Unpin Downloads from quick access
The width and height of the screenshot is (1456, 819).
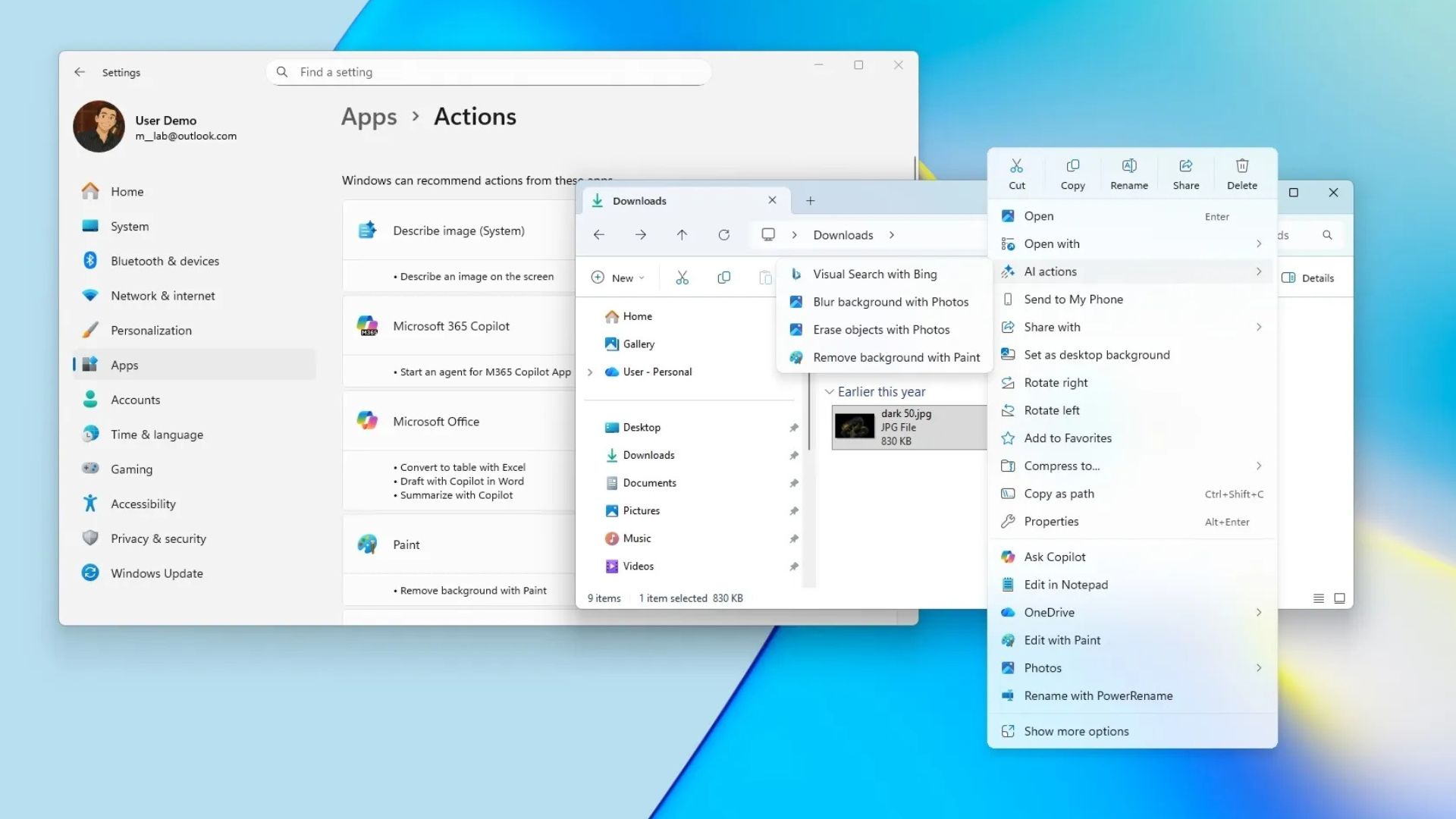[794, 455]
